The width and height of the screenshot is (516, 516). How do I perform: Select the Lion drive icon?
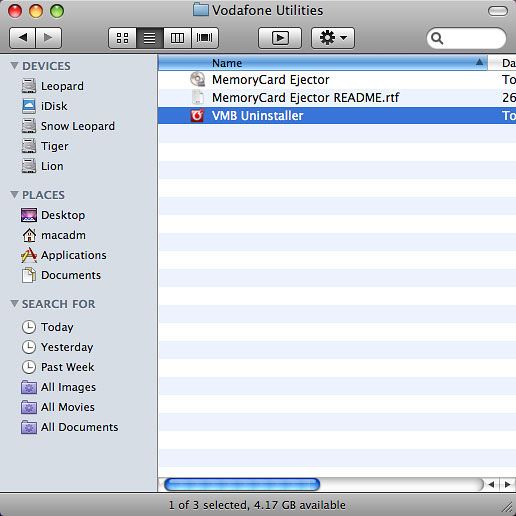[29, 166]
